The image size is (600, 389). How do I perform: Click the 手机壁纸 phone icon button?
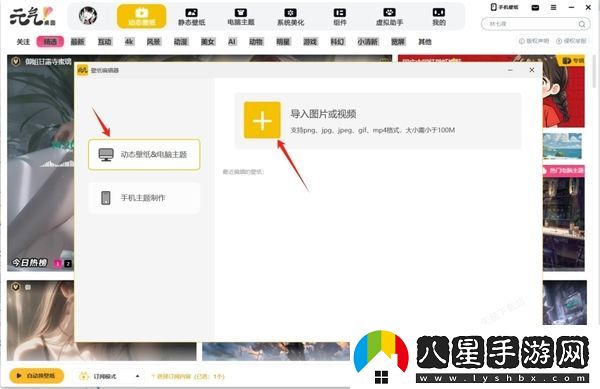pyautogui.click(x=504, y=7)
